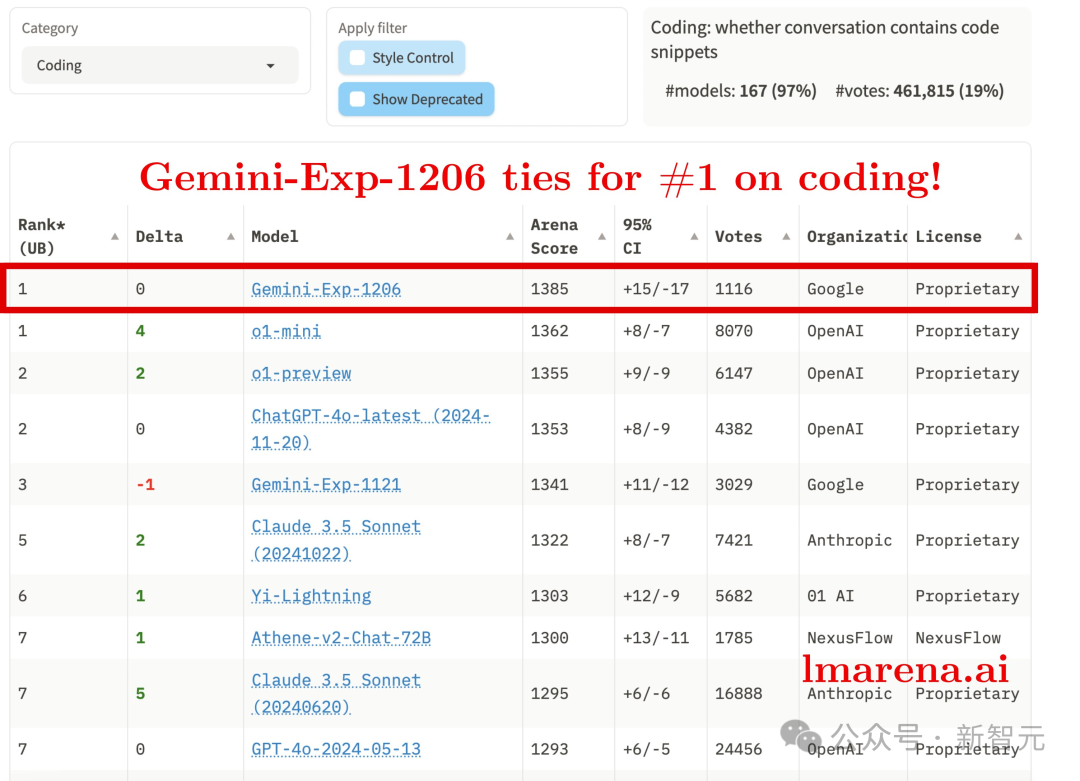This screenshot has width=1080, height=781.
Task: Click the votes count 3029
Action: tap(734, 485)
